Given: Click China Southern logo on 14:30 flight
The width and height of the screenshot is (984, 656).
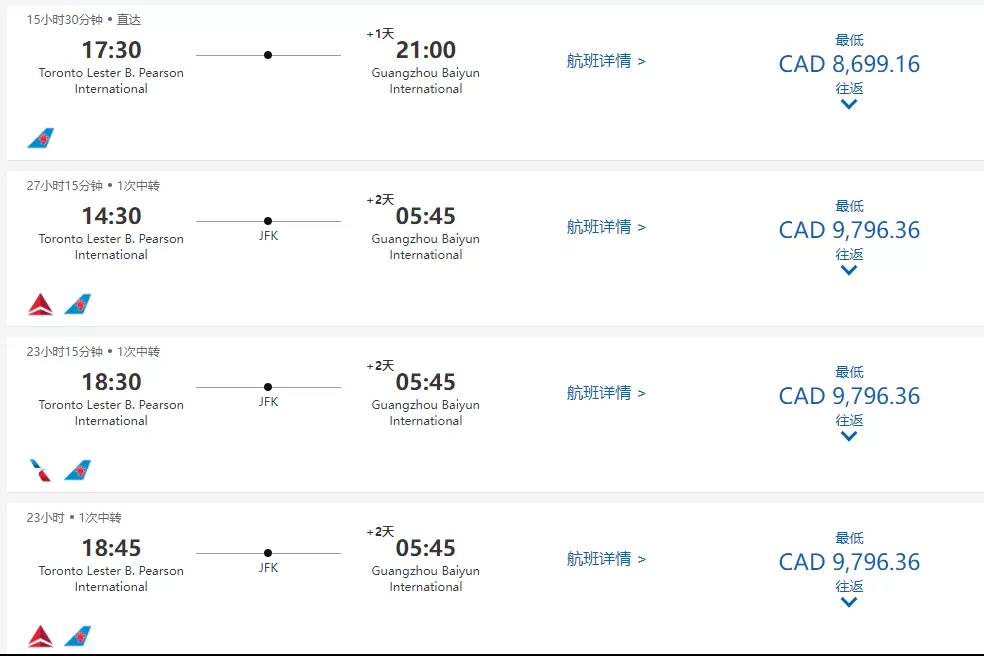Looking at the screenshot, I should (78, 304).
